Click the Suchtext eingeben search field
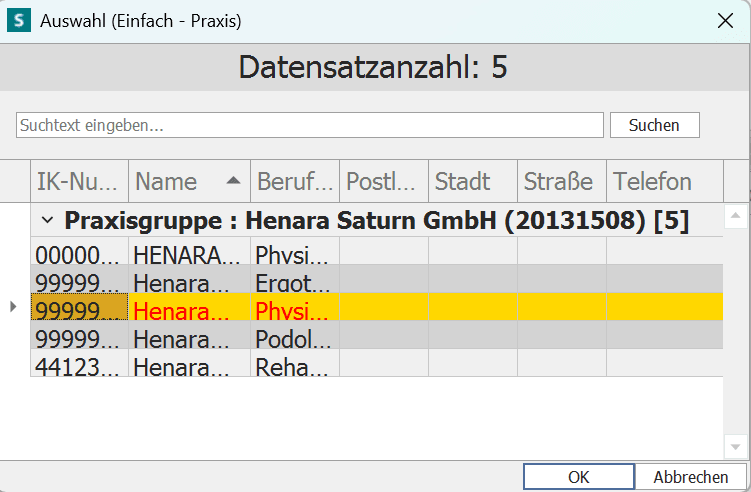Viewport: 751px width, 492px height. coord(309,125)
